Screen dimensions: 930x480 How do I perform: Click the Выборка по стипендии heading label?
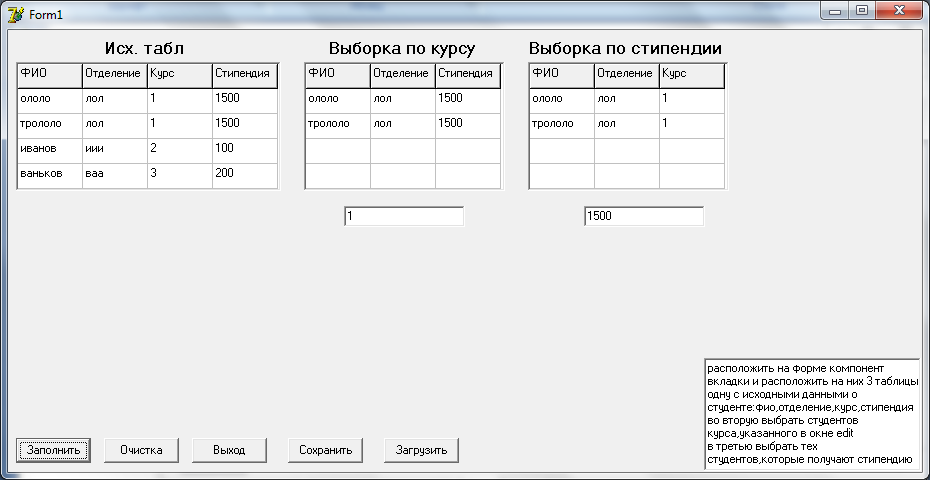pyautogui.click(x=625, y=49)
